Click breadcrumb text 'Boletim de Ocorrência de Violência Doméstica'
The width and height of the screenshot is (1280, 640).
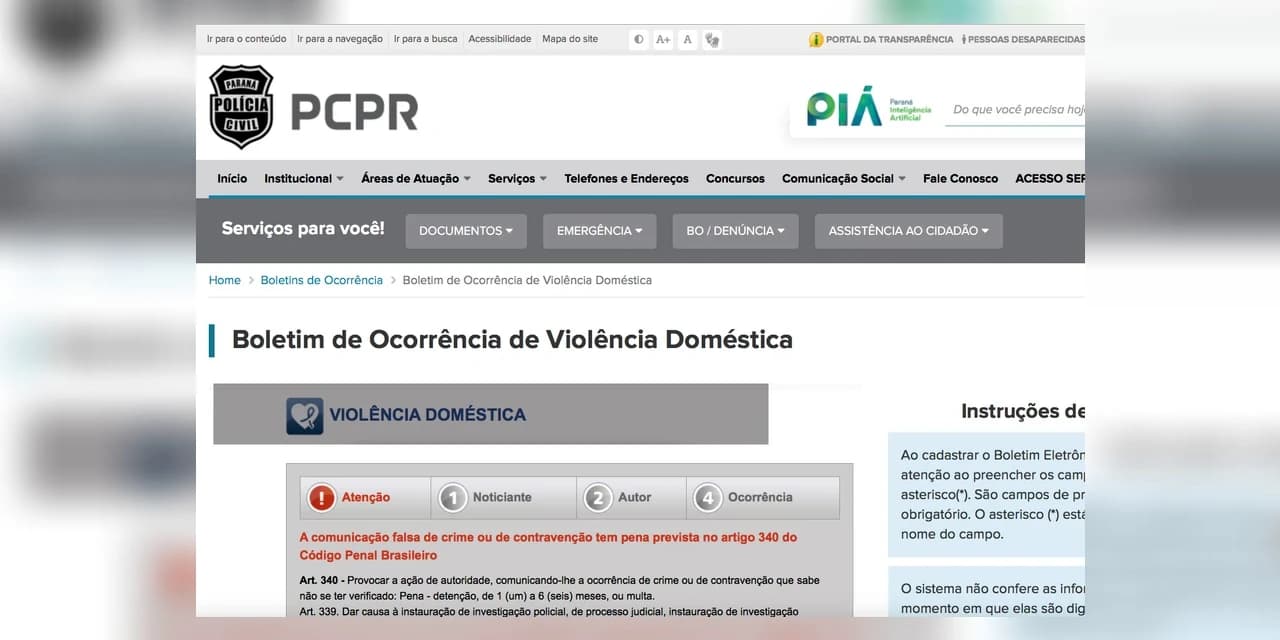click(x=527, y=280)
